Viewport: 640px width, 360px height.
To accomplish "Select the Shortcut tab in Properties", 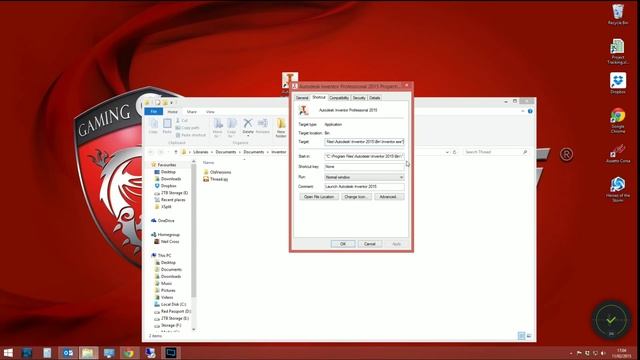I will (x=318, y=98).
